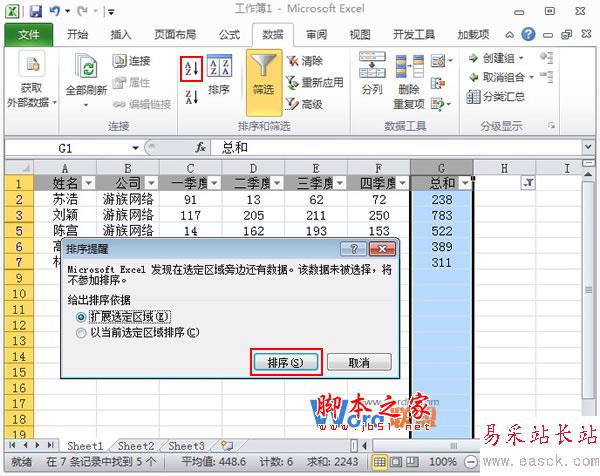
Task: Select 以当前选定区域排序 radio option
Action: [81, 333]
